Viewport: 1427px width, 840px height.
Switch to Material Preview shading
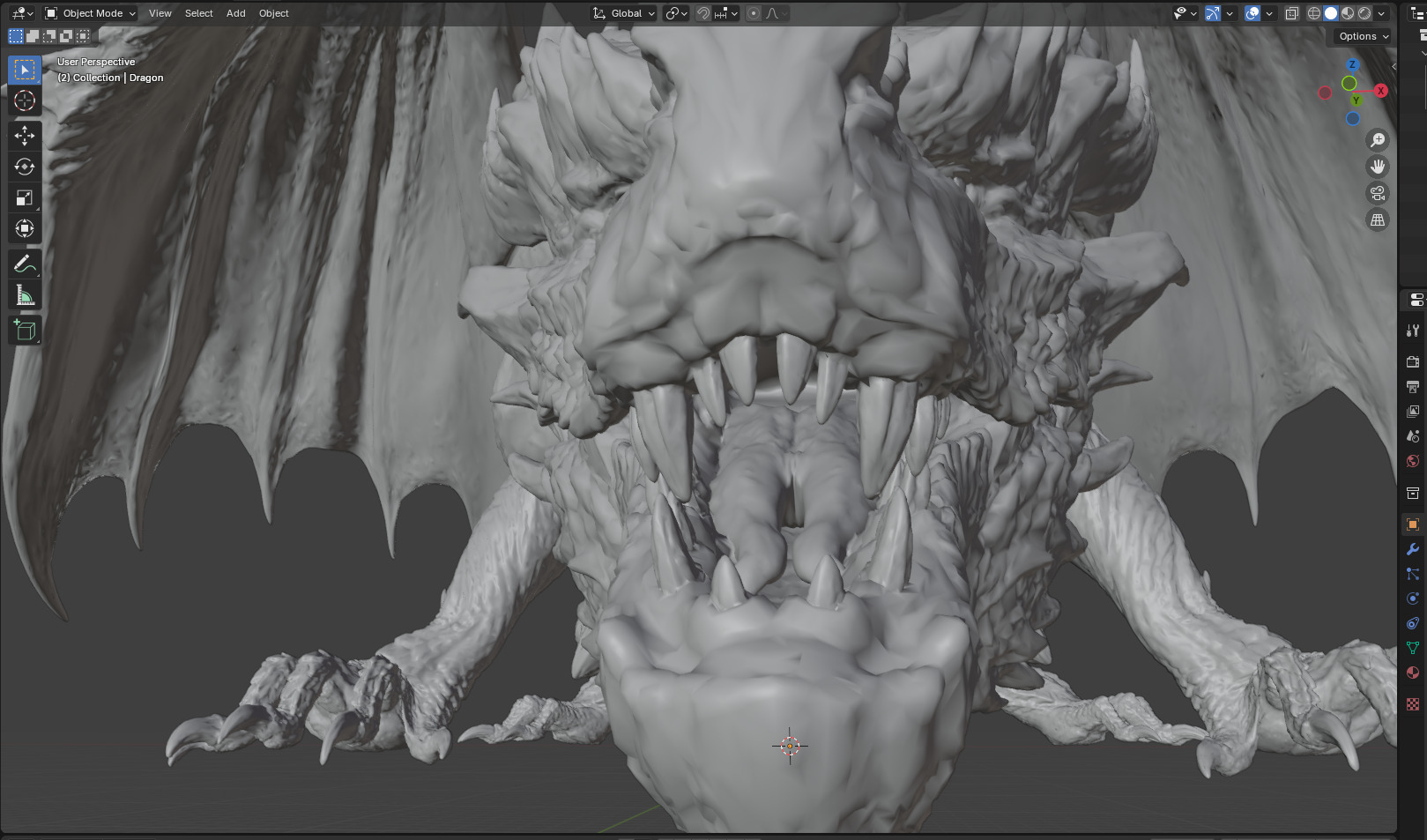click(x=1348, y=13)
